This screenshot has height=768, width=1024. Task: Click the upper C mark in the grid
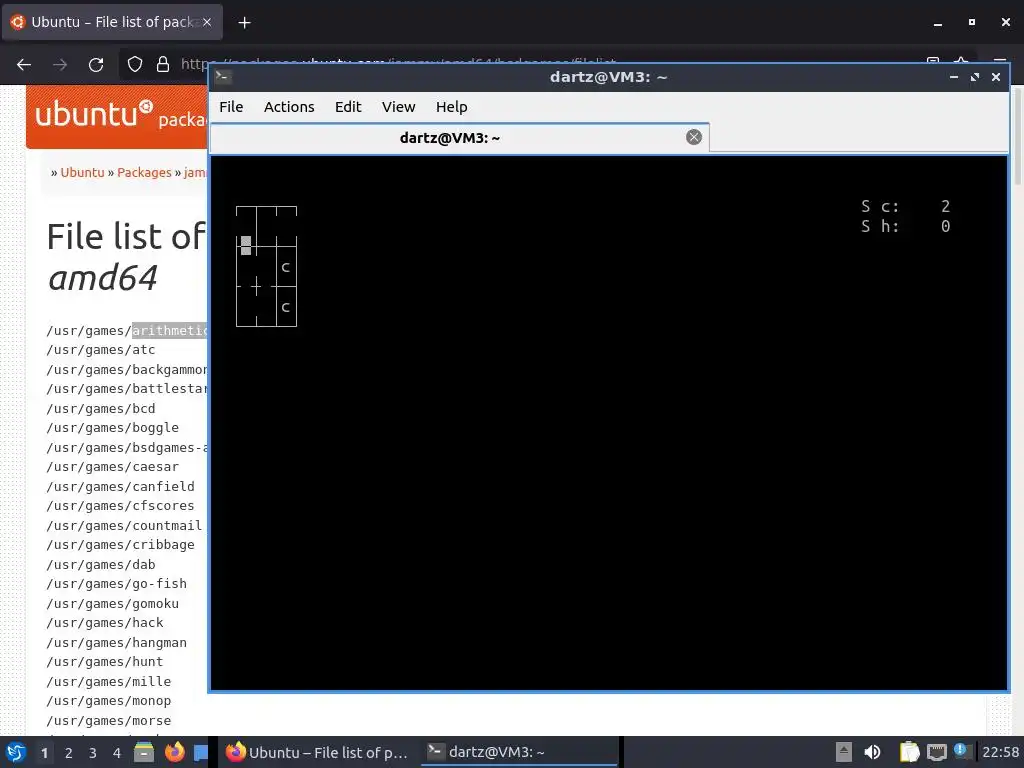(x=285, y=267)
